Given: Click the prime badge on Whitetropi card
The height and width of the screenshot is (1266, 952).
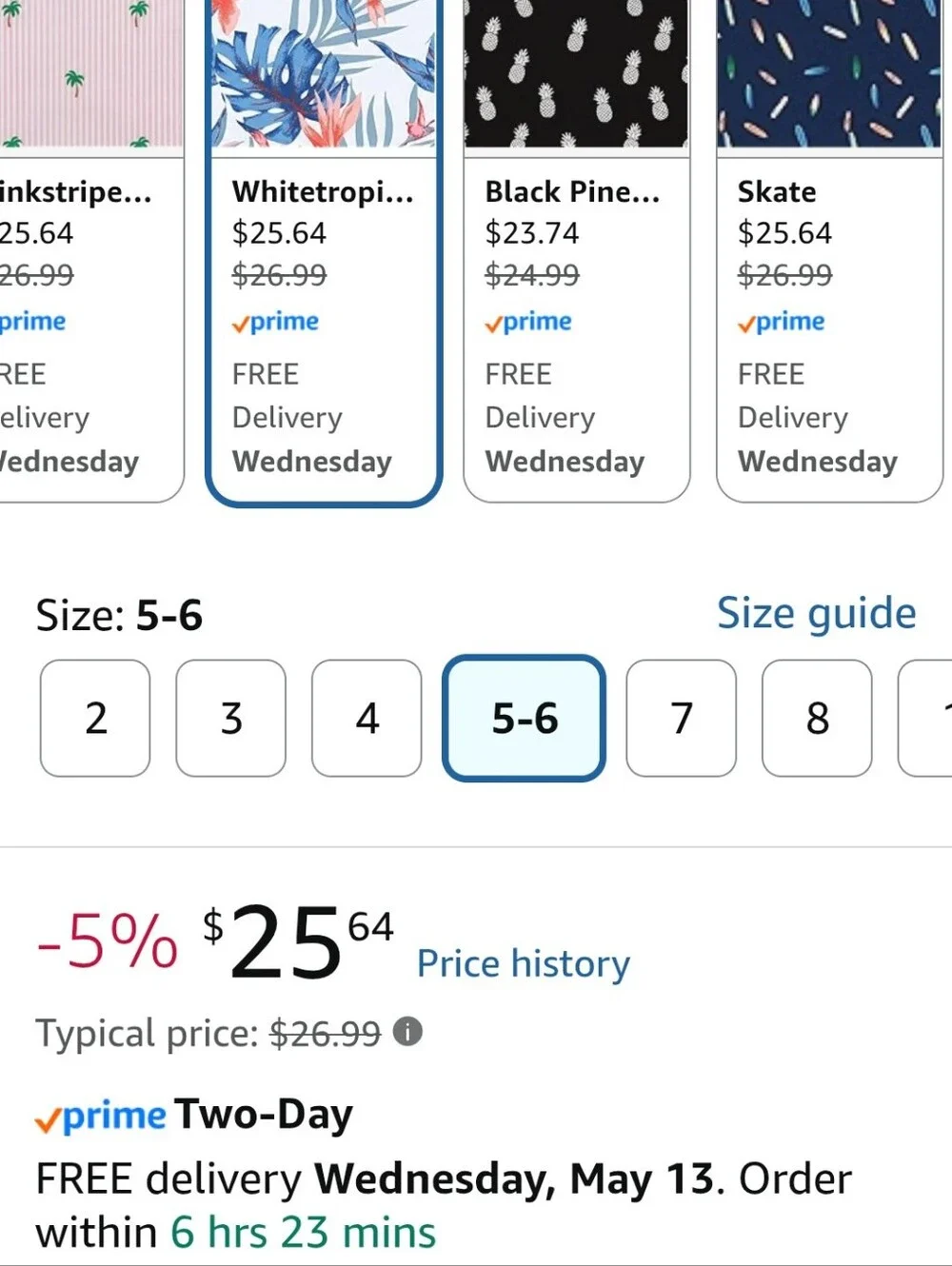Looking at the screenshot, I should point(276,322).
